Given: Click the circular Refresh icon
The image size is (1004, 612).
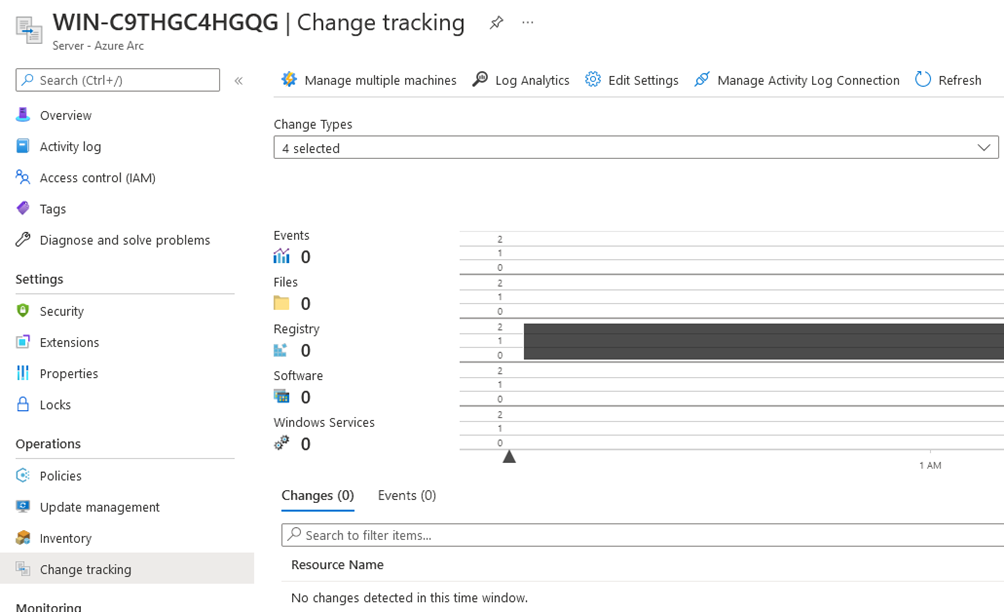Looking at the screenshot, I should (x=923, y=79).
